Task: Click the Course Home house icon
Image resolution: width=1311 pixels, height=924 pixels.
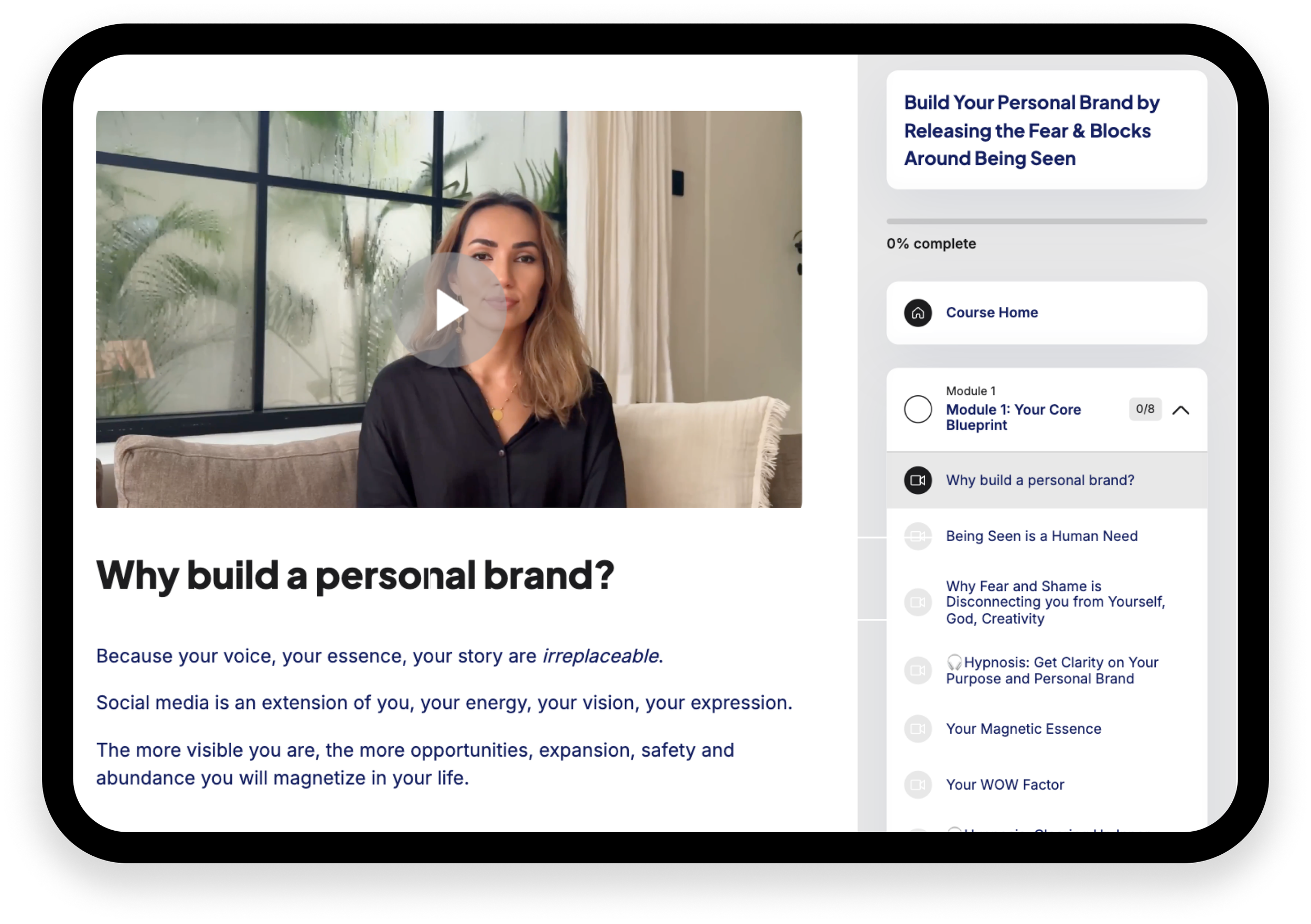Action: click(918, 313)
